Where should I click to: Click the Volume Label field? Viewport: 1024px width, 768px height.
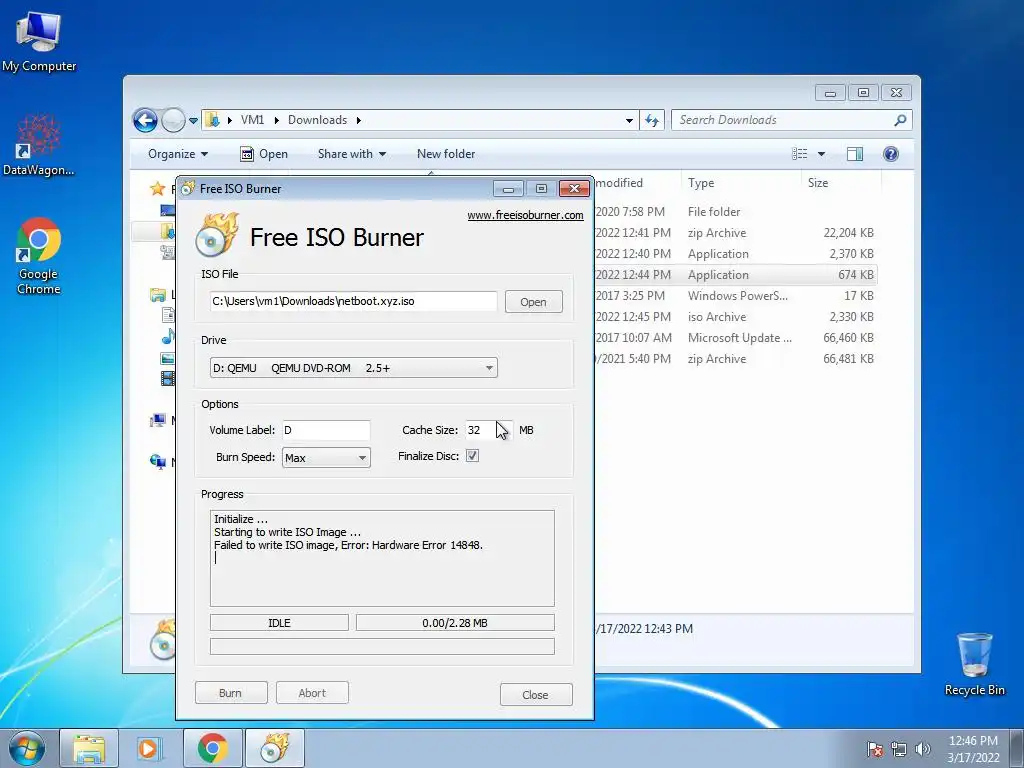point(327,430)
